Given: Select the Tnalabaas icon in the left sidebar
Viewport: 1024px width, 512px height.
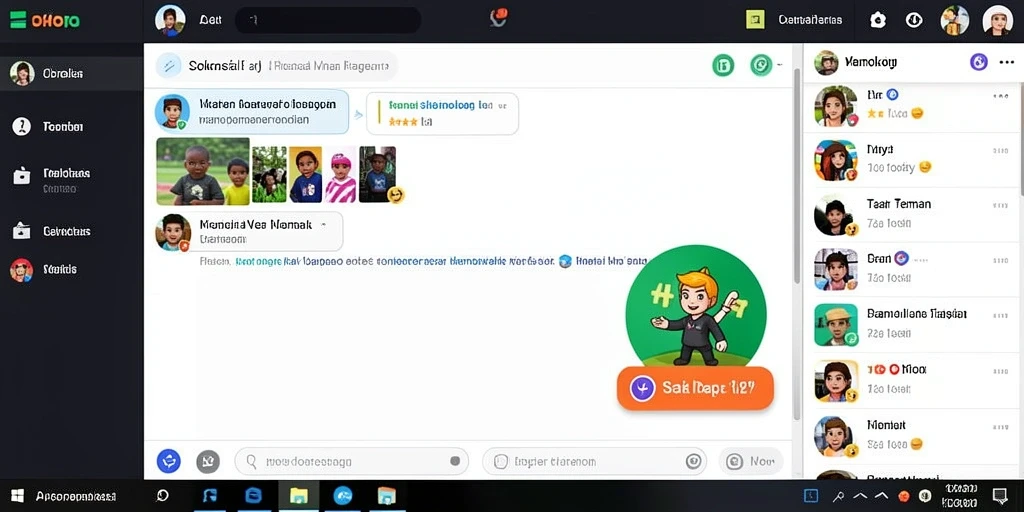Looking at the screenshot, I should (x=22, y=176).
